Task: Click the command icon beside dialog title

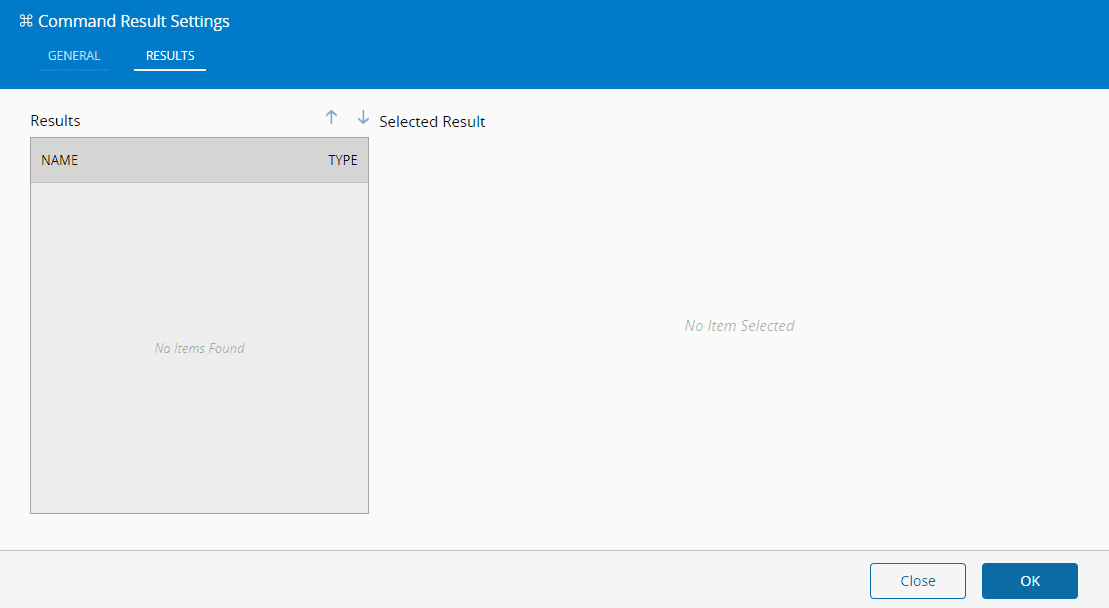Action: (26, 21)
